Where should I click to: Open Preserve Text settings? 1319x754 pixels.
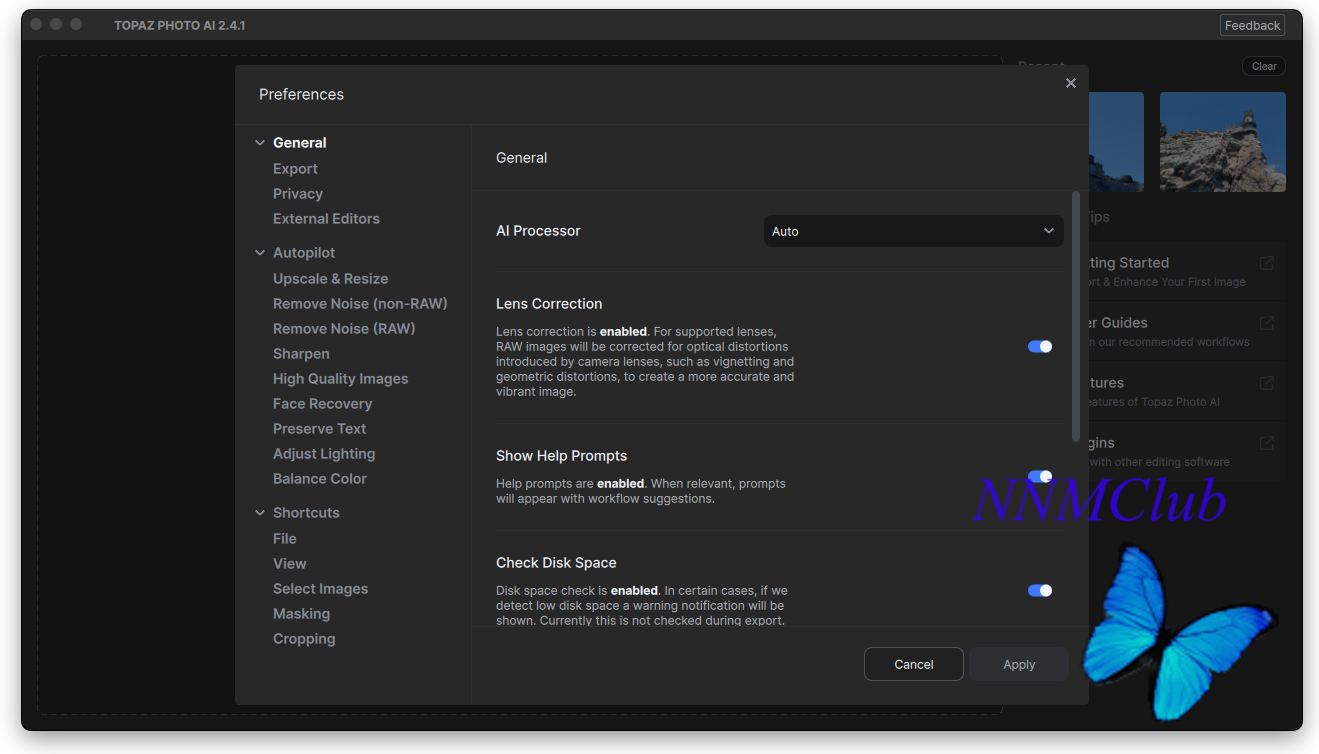coord(320,429)
